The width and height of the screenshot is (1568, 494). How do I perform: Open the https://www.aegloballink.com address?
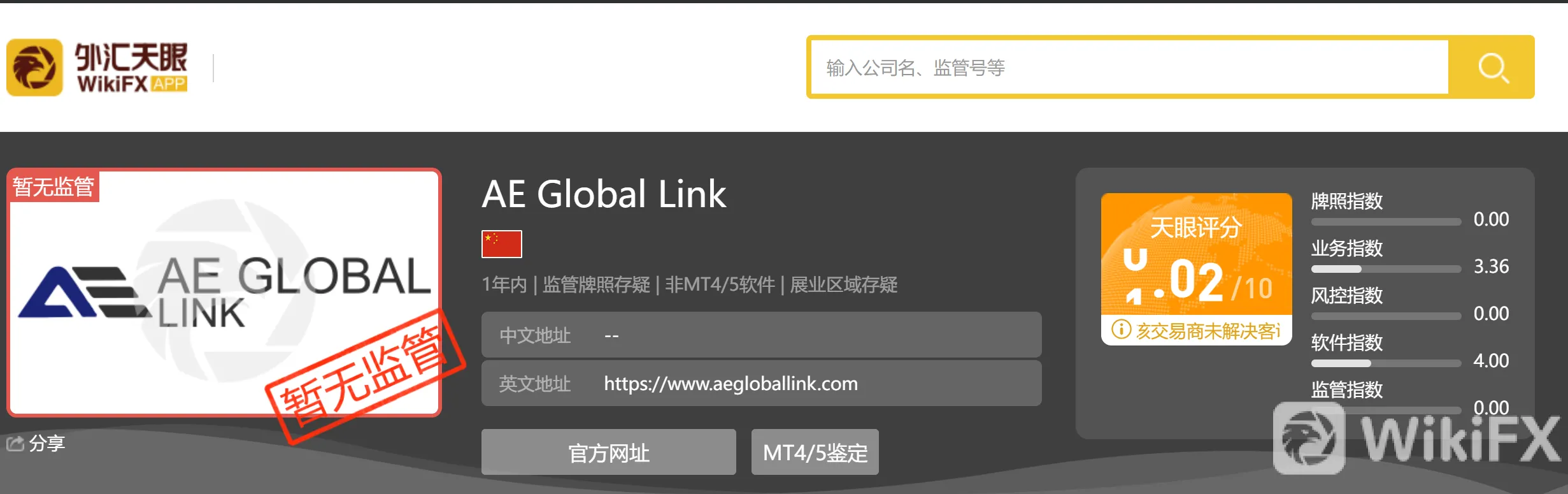(731, 384)
